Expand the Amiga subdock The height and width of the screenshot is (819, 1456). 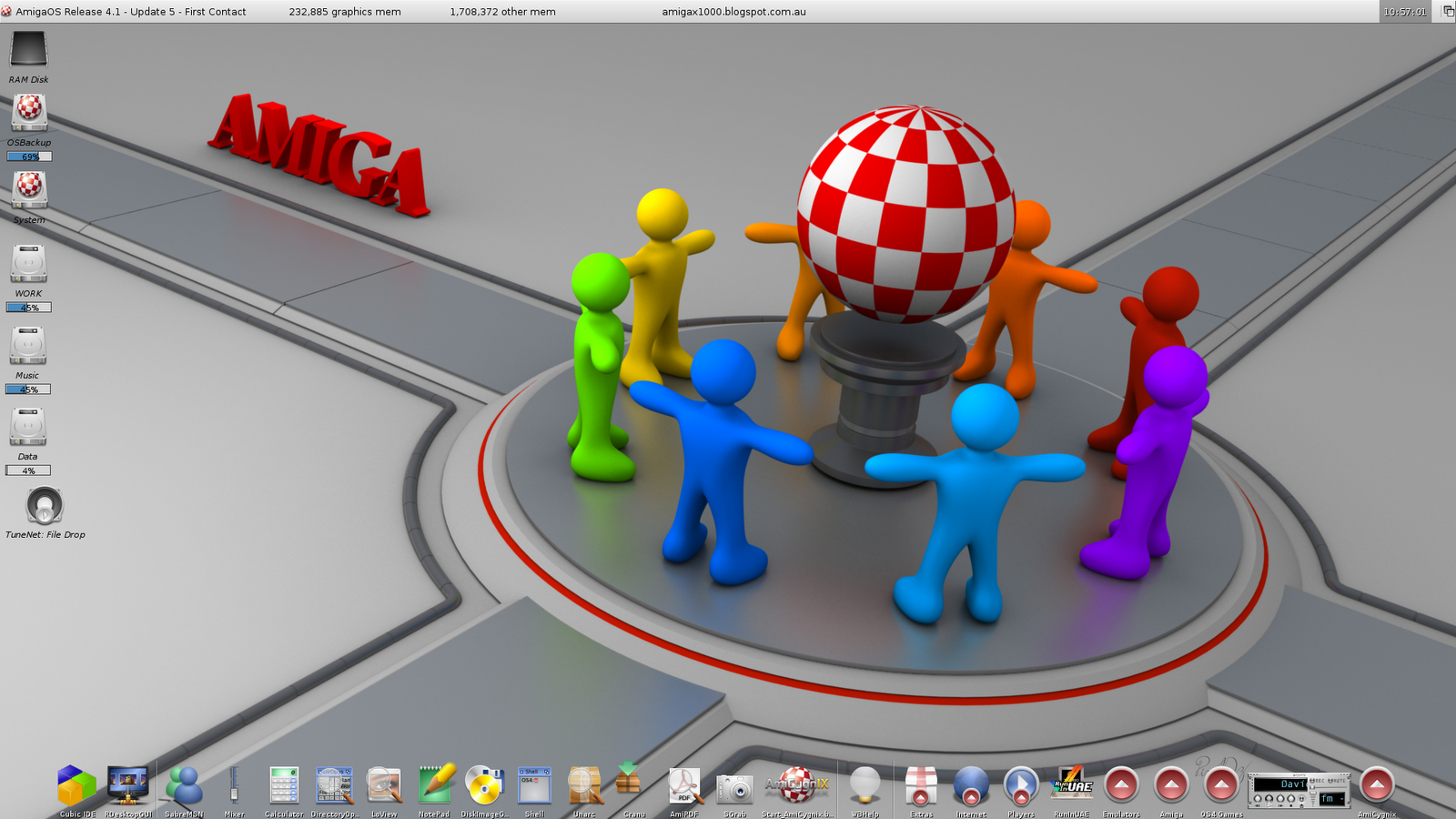pyautogui.click(x=1171, y=785)
